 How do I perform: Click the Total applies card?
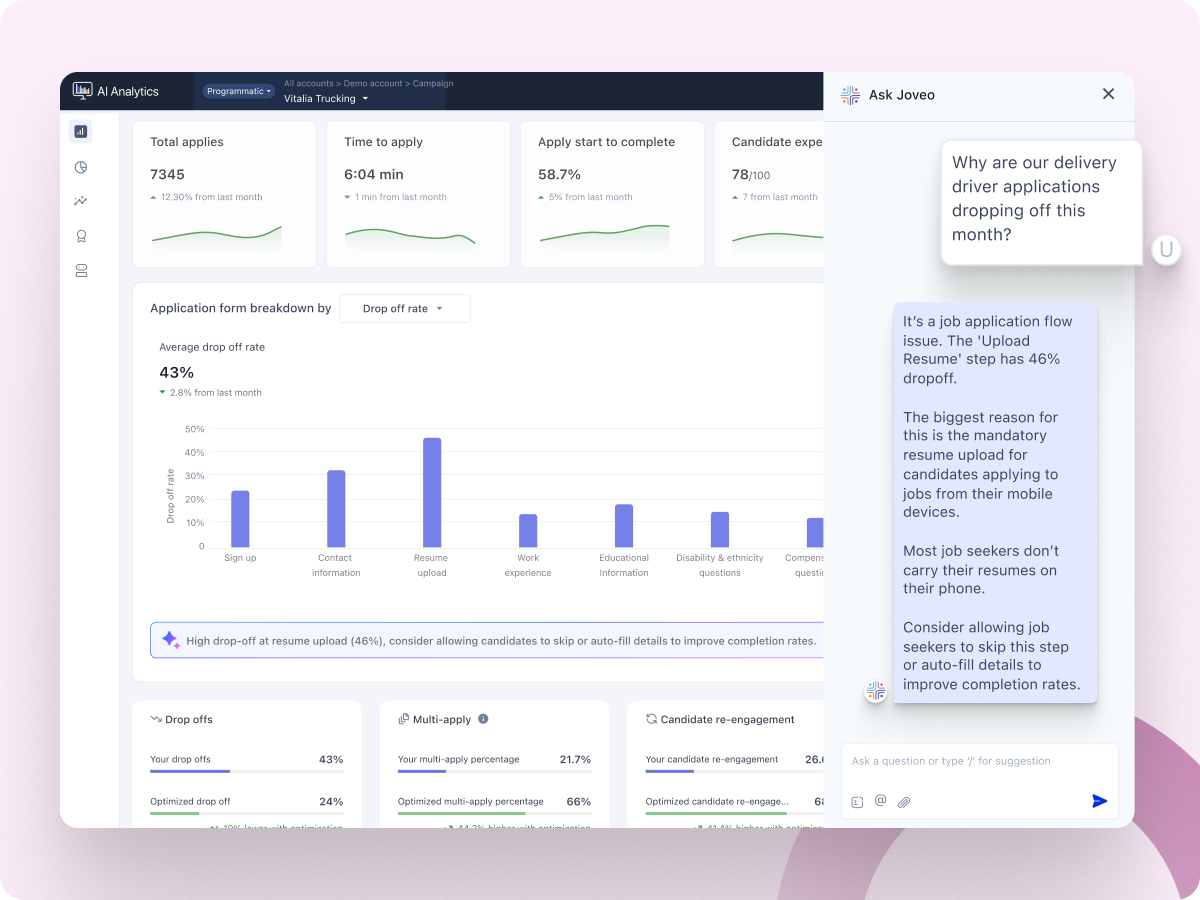[224, 194]
